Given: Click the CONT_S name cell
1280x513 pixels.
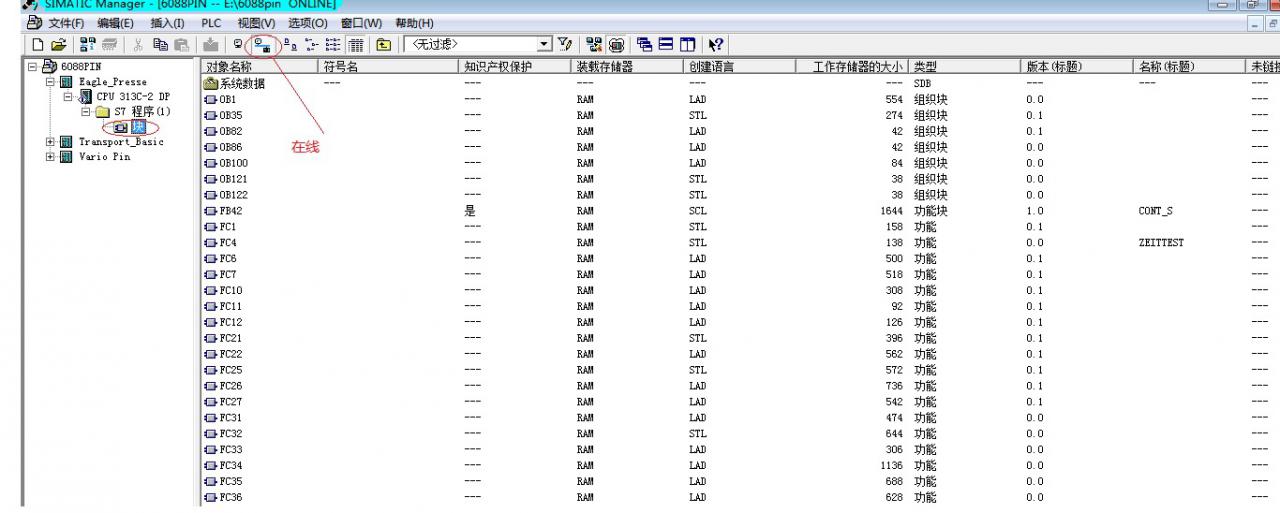Looking at the screenshot, I should [1157, 211].
